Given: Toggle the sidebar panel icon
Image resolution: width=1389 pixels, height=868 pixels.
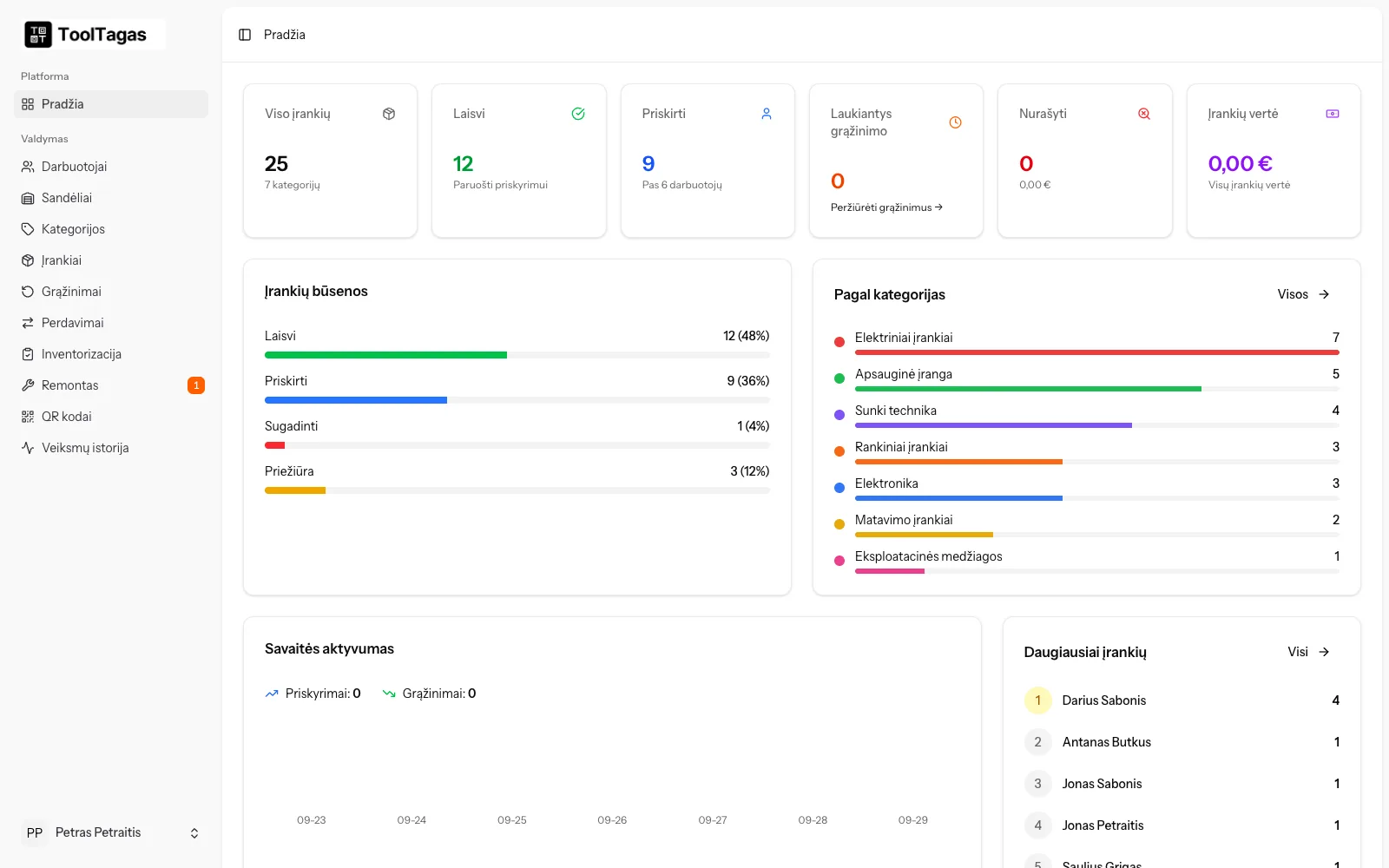Looking at the screenshot, I should [245, 35].
